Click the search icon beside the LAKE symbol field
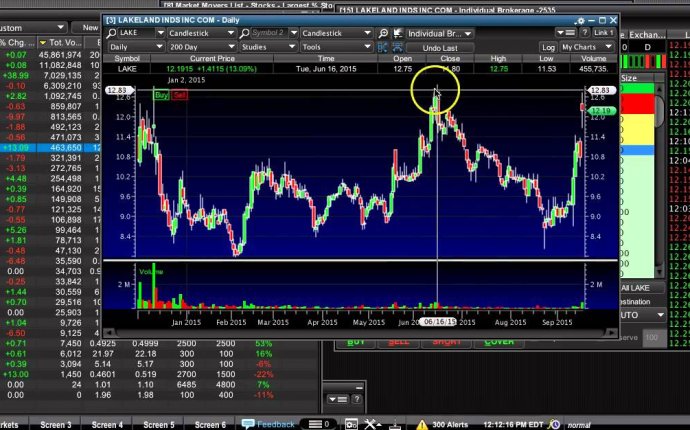The width and height of the screenshot is (690, 430). click(111, 33)
